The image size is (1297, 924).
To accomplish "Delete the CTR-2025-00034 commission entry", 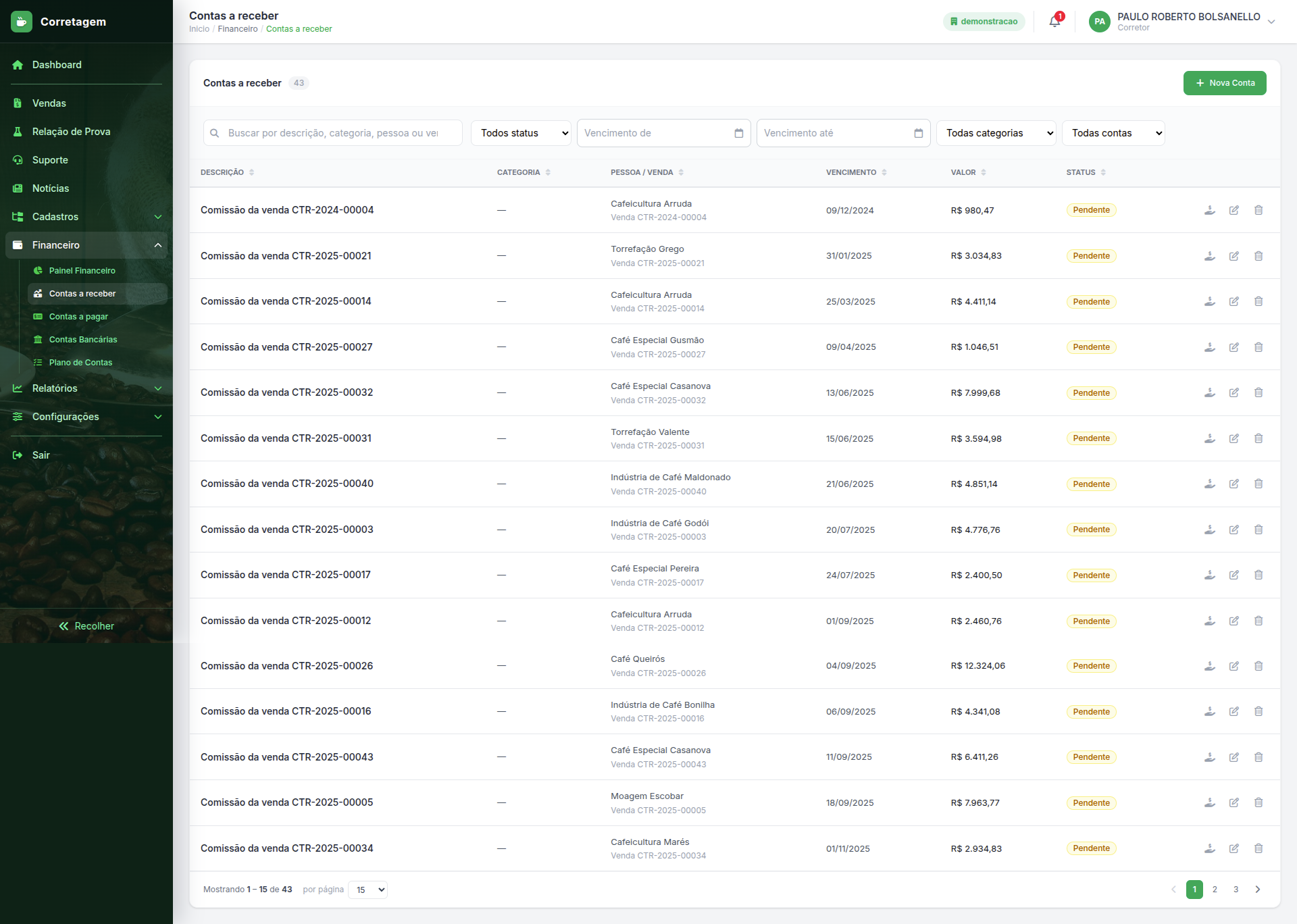I will tap(1258, 848).
